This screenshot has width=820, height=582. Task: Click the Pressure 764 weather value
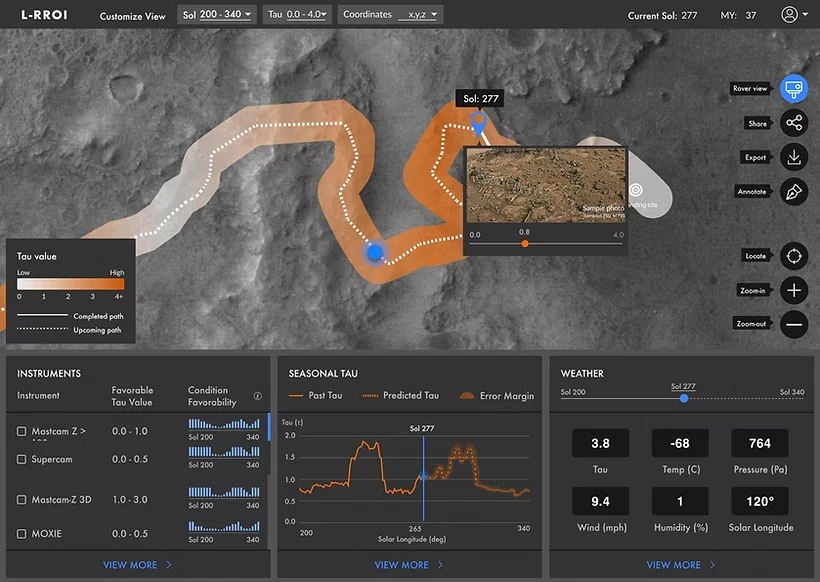point(760,443)
